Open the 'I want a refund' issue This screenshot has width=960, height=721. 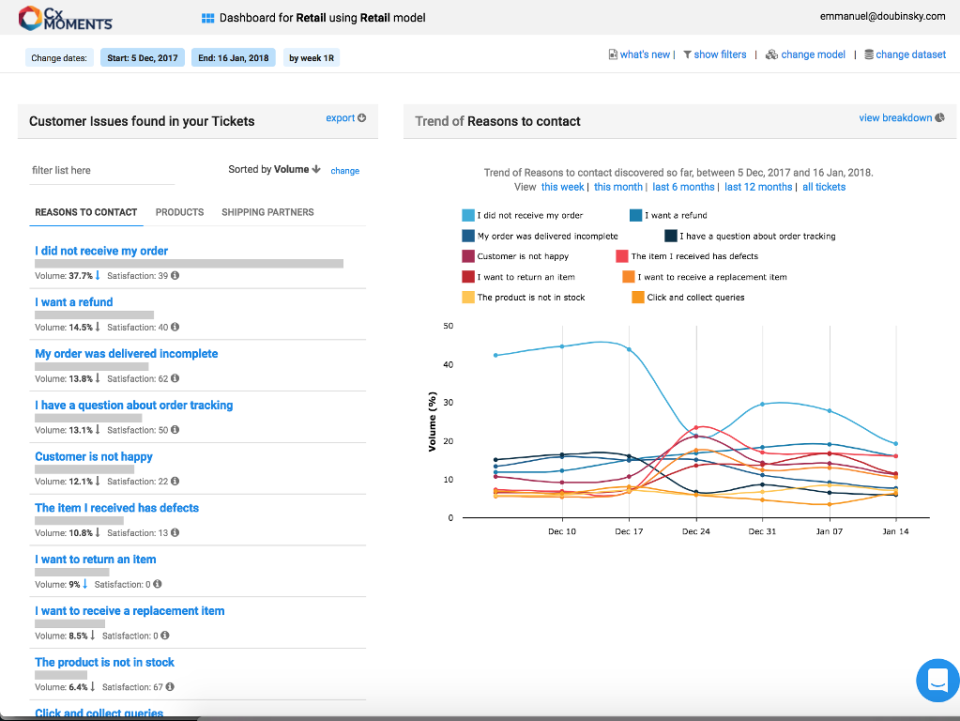tap(74, 302)
